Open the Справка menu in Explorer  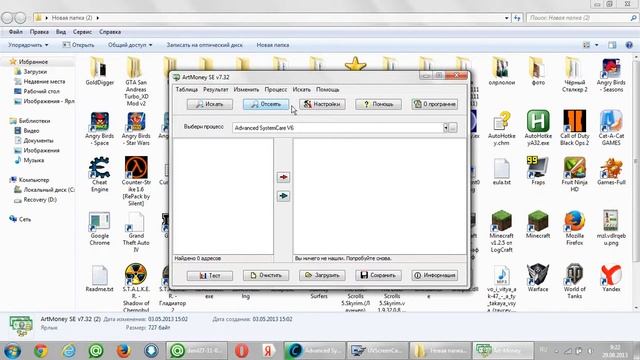point(110,32)
